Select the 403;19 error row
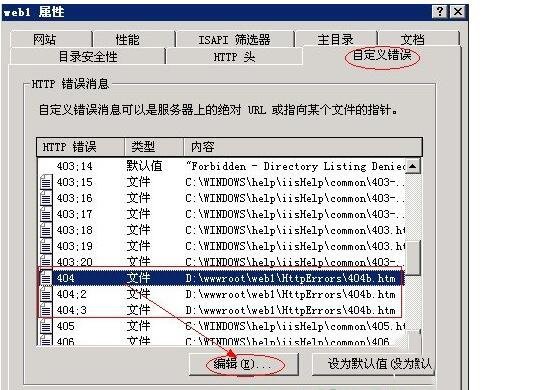Viewport: 546px width, 390px height. pos(221,246)
